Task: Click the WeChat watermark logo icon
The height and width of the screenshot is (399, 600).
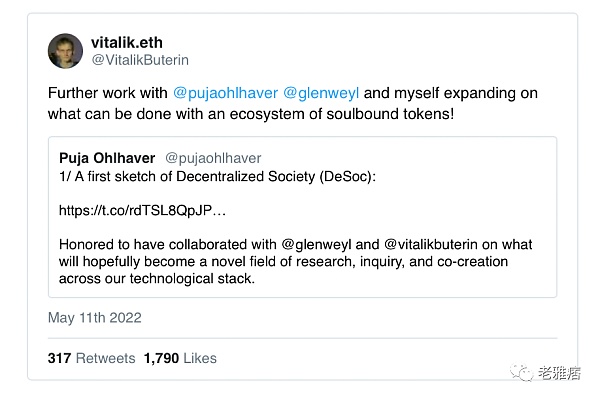Action: tap(521, 372)
